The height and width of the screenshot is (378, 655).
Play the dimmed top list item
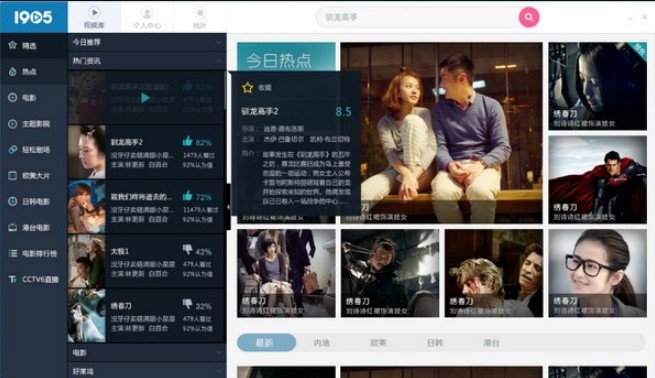coord(145,98)
